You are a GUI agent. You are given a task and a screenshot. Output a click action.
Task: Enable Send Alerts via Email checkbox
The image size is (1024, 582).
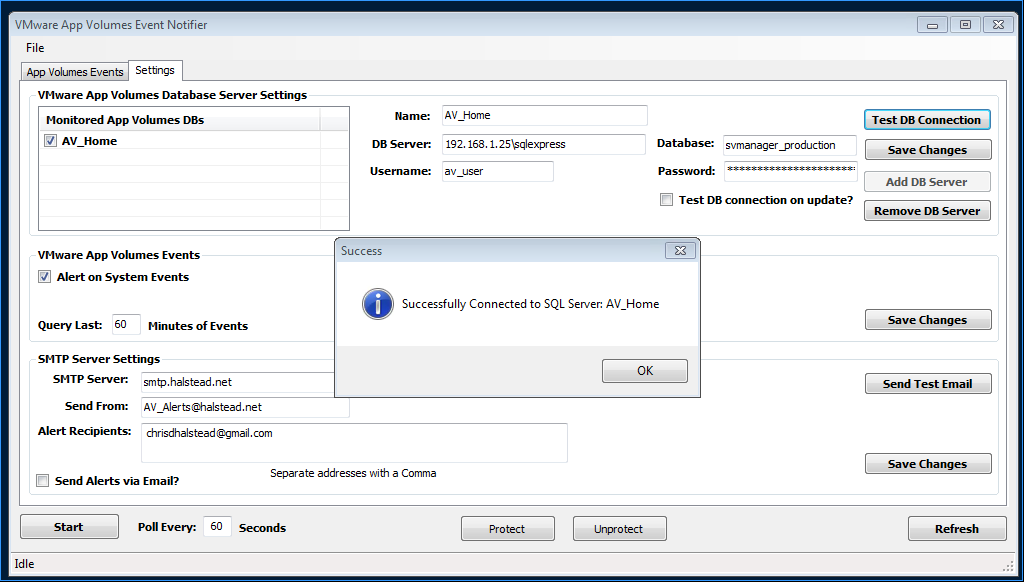coord(43,481)
